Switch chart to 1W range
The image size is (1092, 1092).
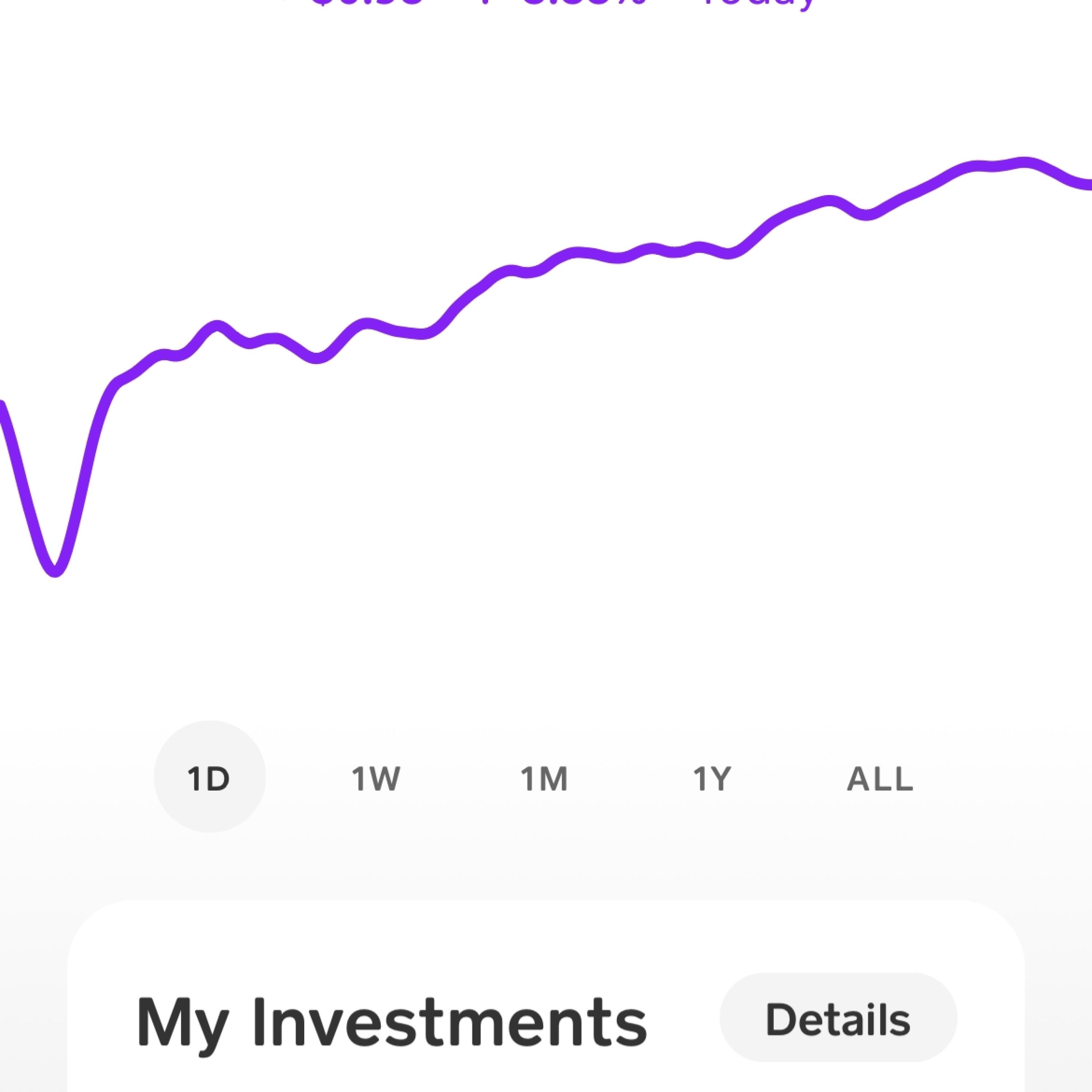tap(376, 778)
